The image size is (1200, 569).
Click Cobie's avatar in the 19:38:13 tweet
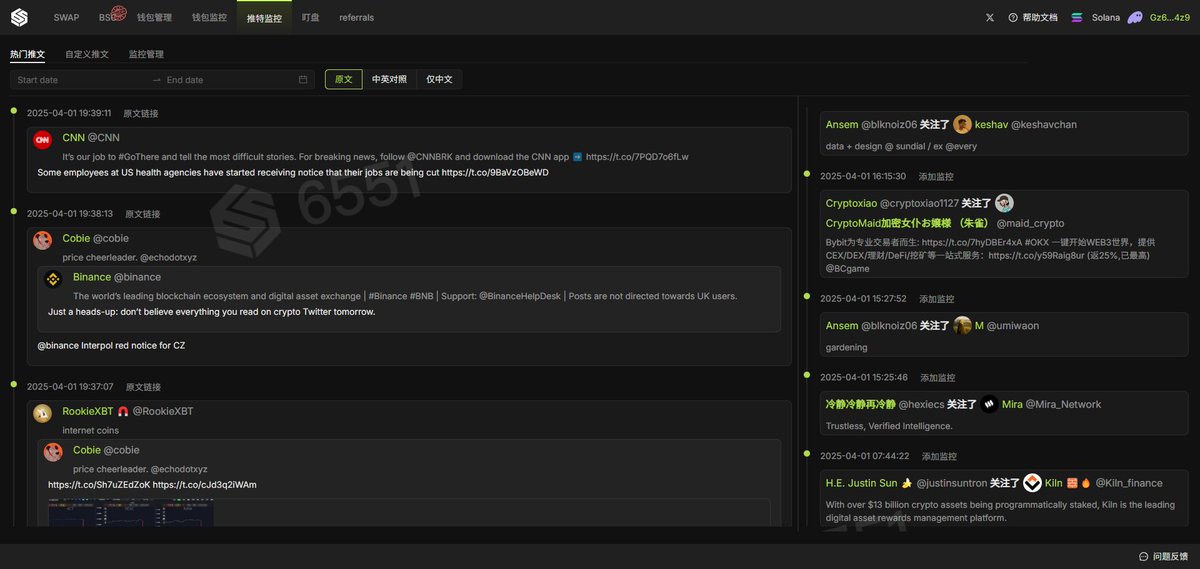(42, 240)
